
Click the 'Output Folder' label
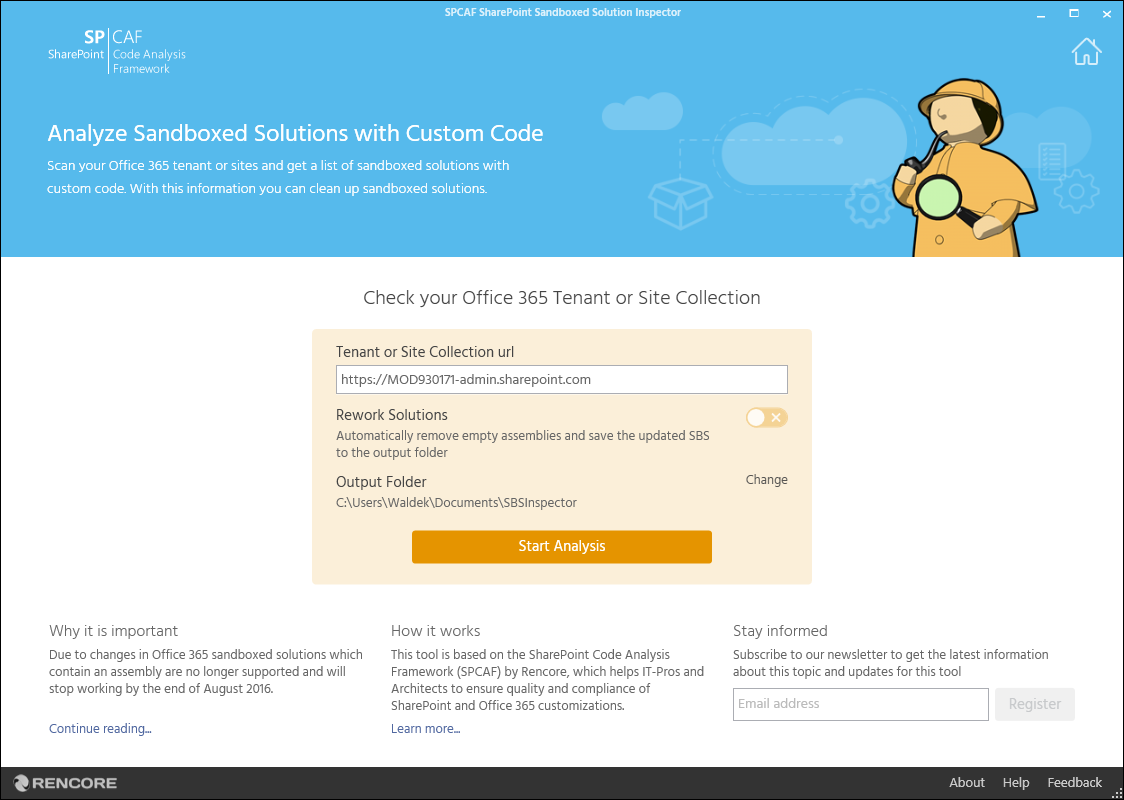click(x=381, y=482)
